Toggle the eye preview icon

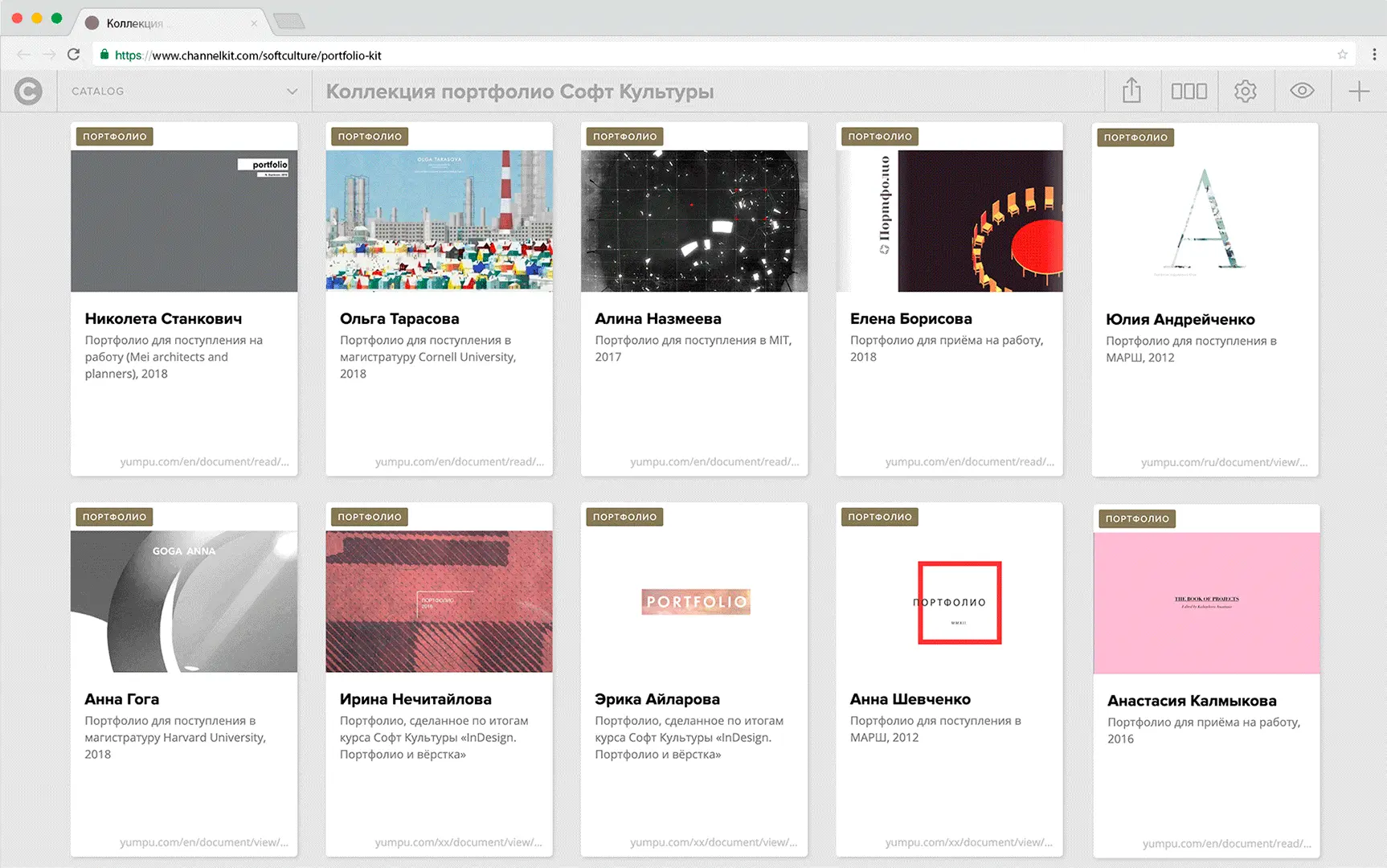click(1302, 91)
